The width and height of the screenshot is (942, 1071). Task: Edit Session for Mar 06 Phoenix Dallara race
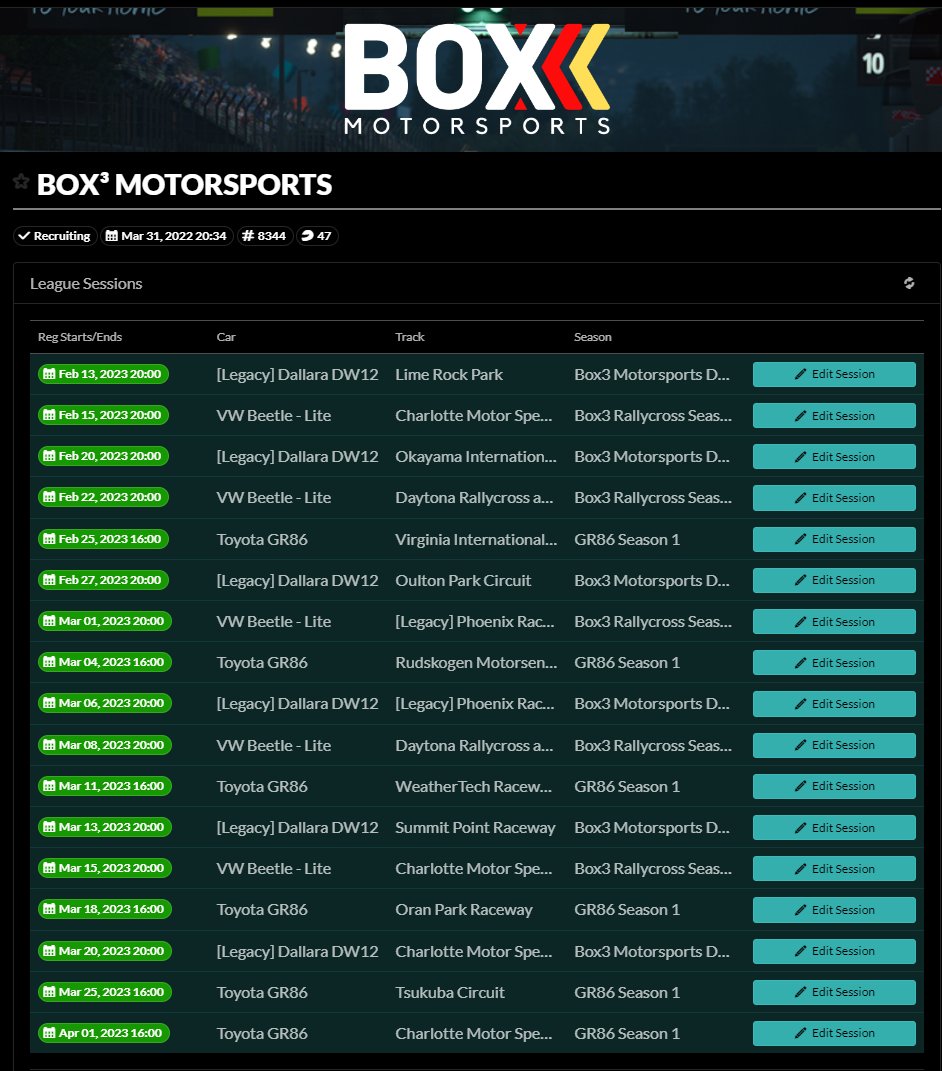click(x=834, y=704)
